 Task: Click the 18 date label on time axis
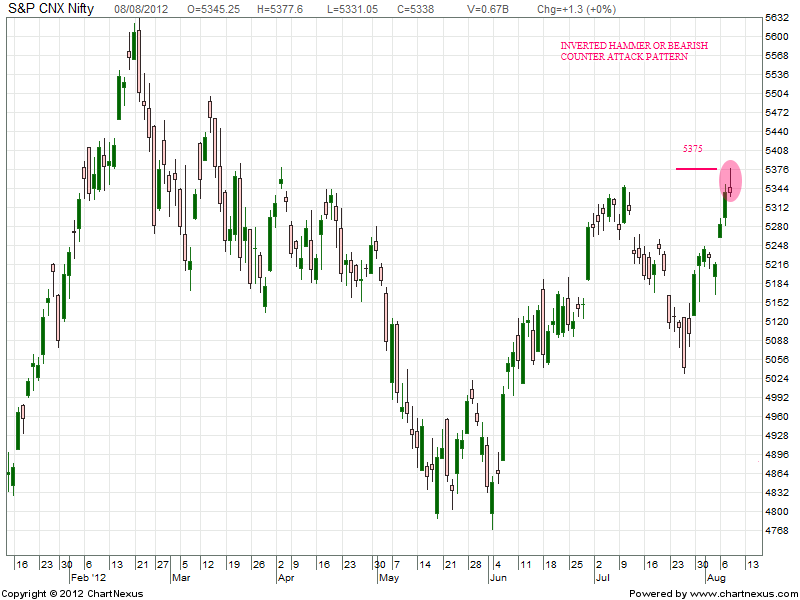pyautogui.click(x=551, y=564)
